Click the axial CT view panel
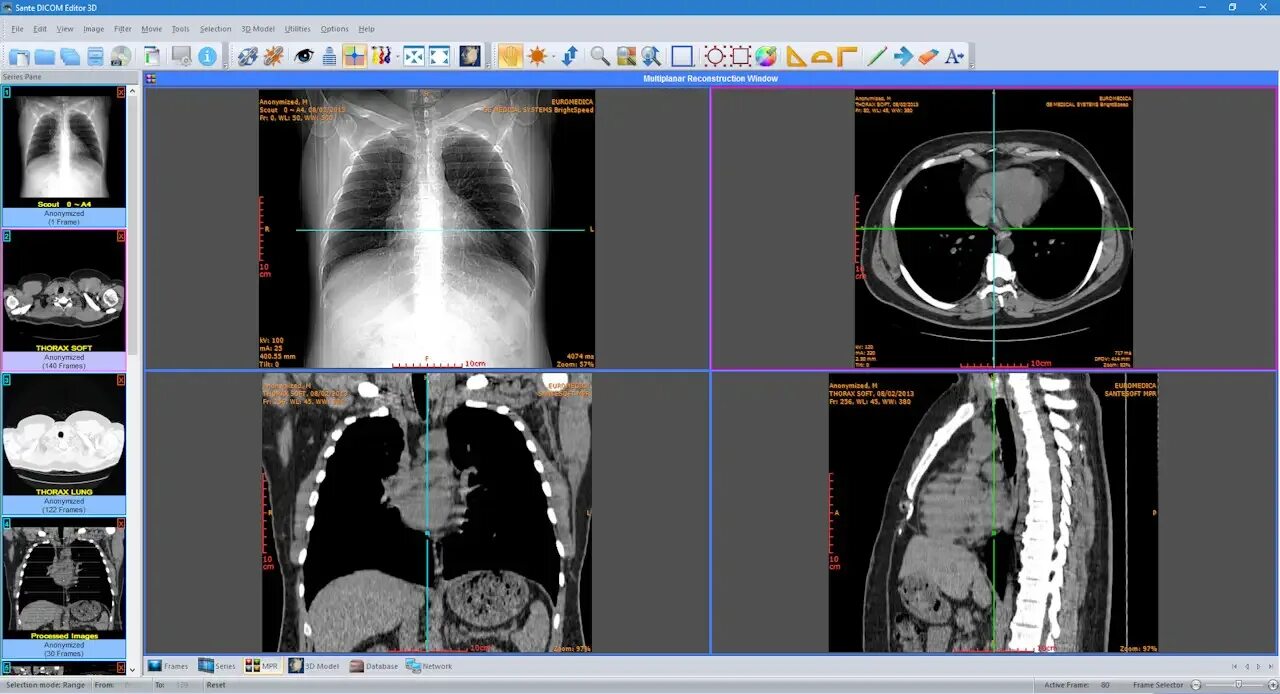Viewport: 1280px width, 694px height. 994,229
